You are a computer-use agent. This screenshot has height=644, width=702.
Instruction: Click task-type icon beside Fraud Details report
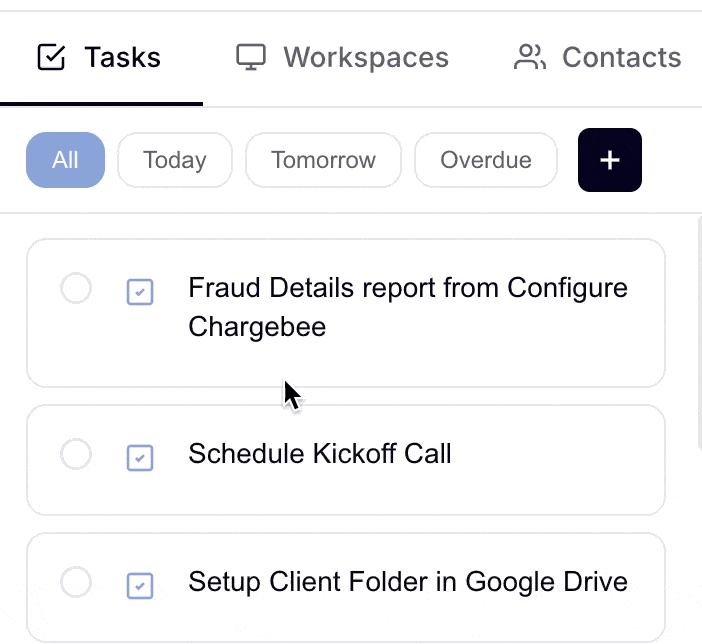click(x=140, y=292)
